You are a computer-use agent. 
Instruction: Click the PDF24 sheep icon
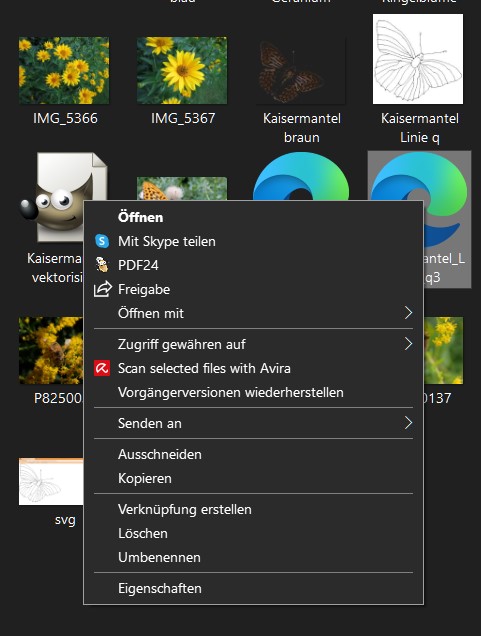coord(102,265)
